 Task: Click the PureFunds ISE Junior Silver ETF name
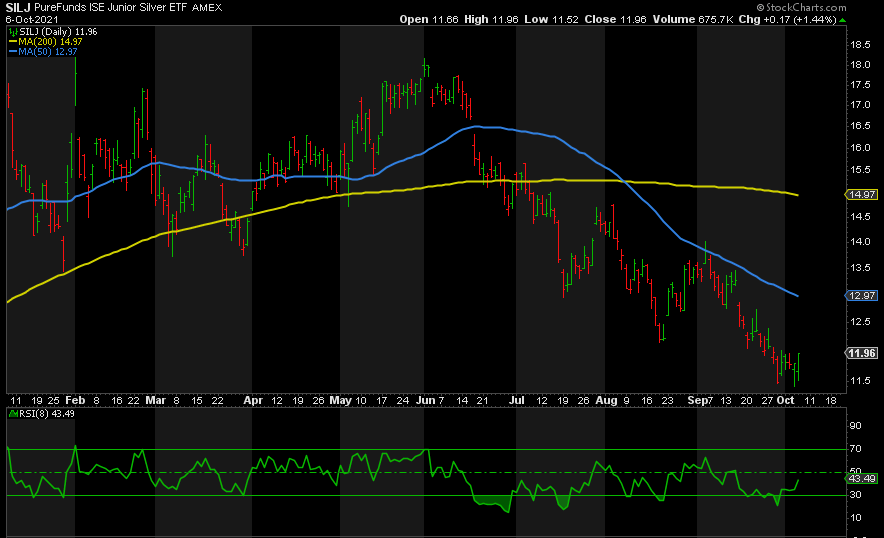(111, 7)
